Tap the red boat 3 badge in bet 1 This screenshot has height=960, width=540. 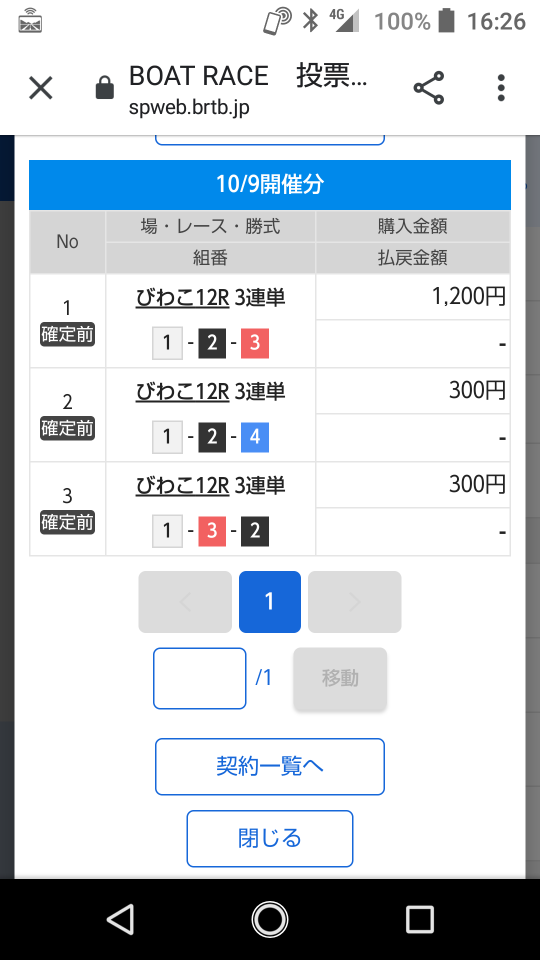click(x=255, y=343)
